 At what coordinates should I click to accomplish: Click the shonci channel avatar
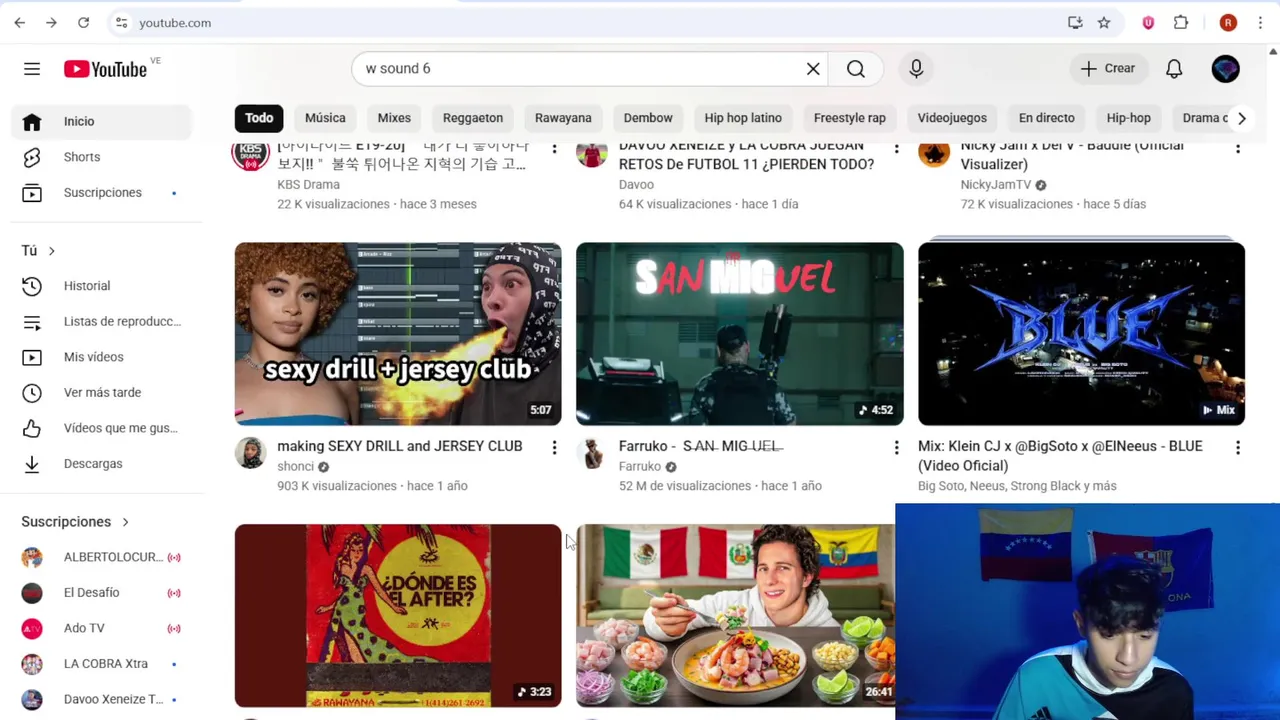(x=251, y=453)
